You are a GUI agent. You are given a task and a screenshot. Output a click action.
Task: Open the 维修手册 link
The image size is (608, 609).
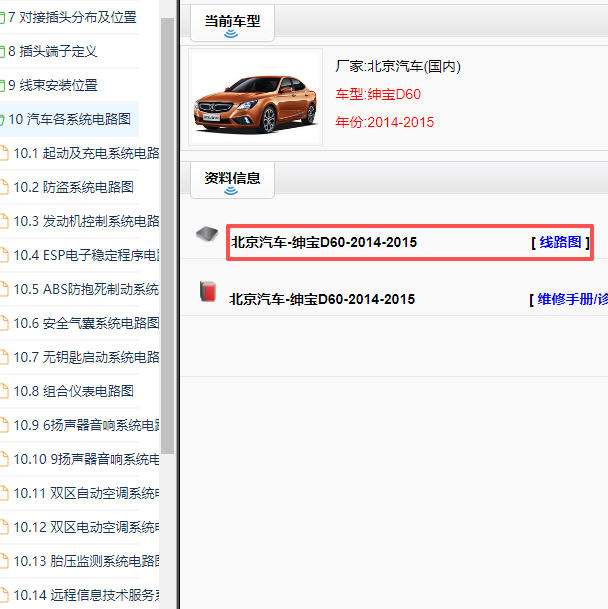click(573, 299)
